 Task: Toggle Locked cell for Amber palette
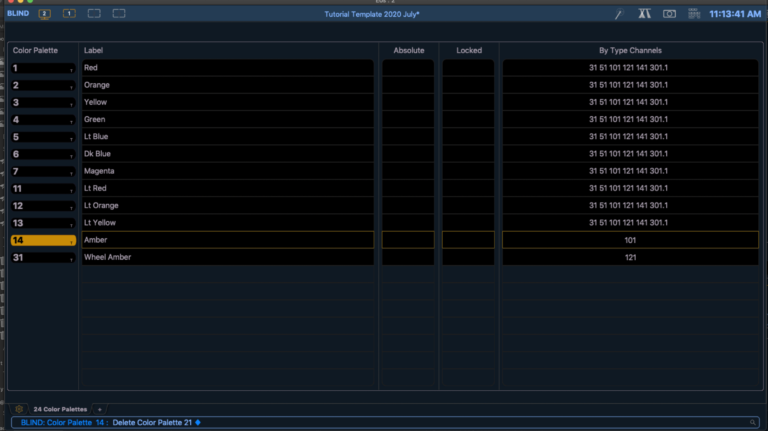tap(468, 240)
